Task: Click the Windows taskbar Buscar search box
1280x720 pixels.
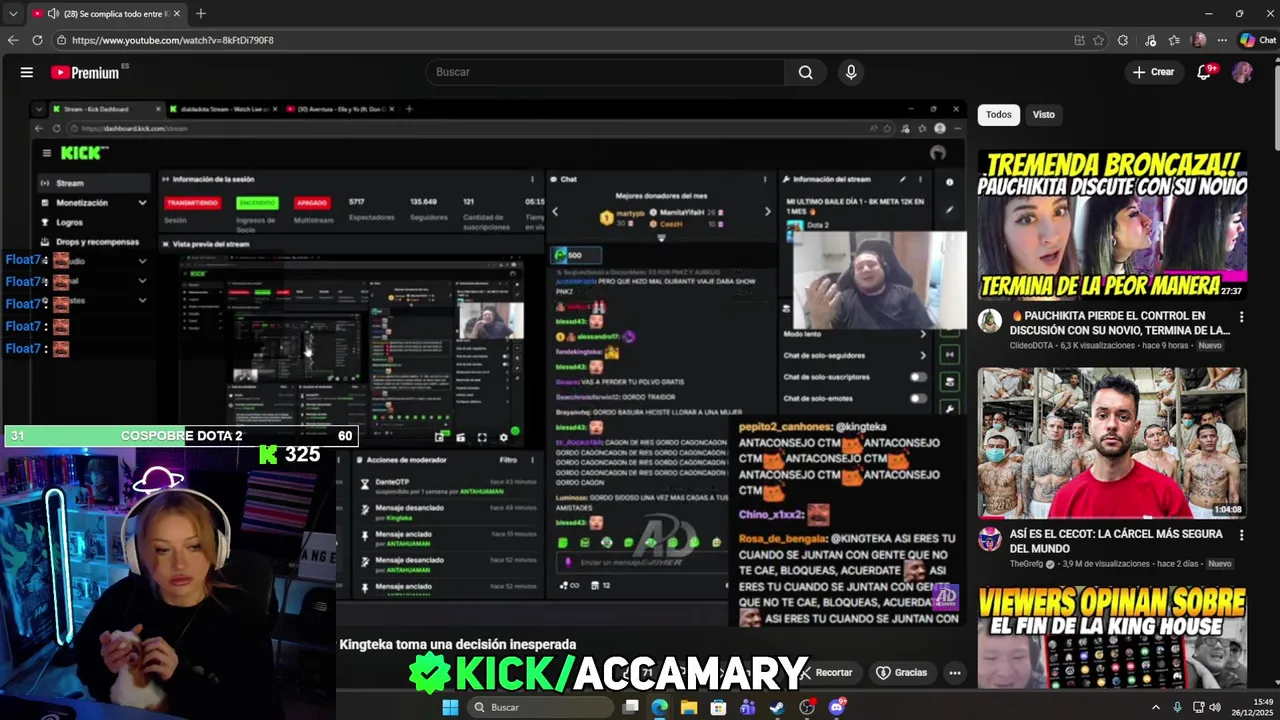Action: coord(540,707)
